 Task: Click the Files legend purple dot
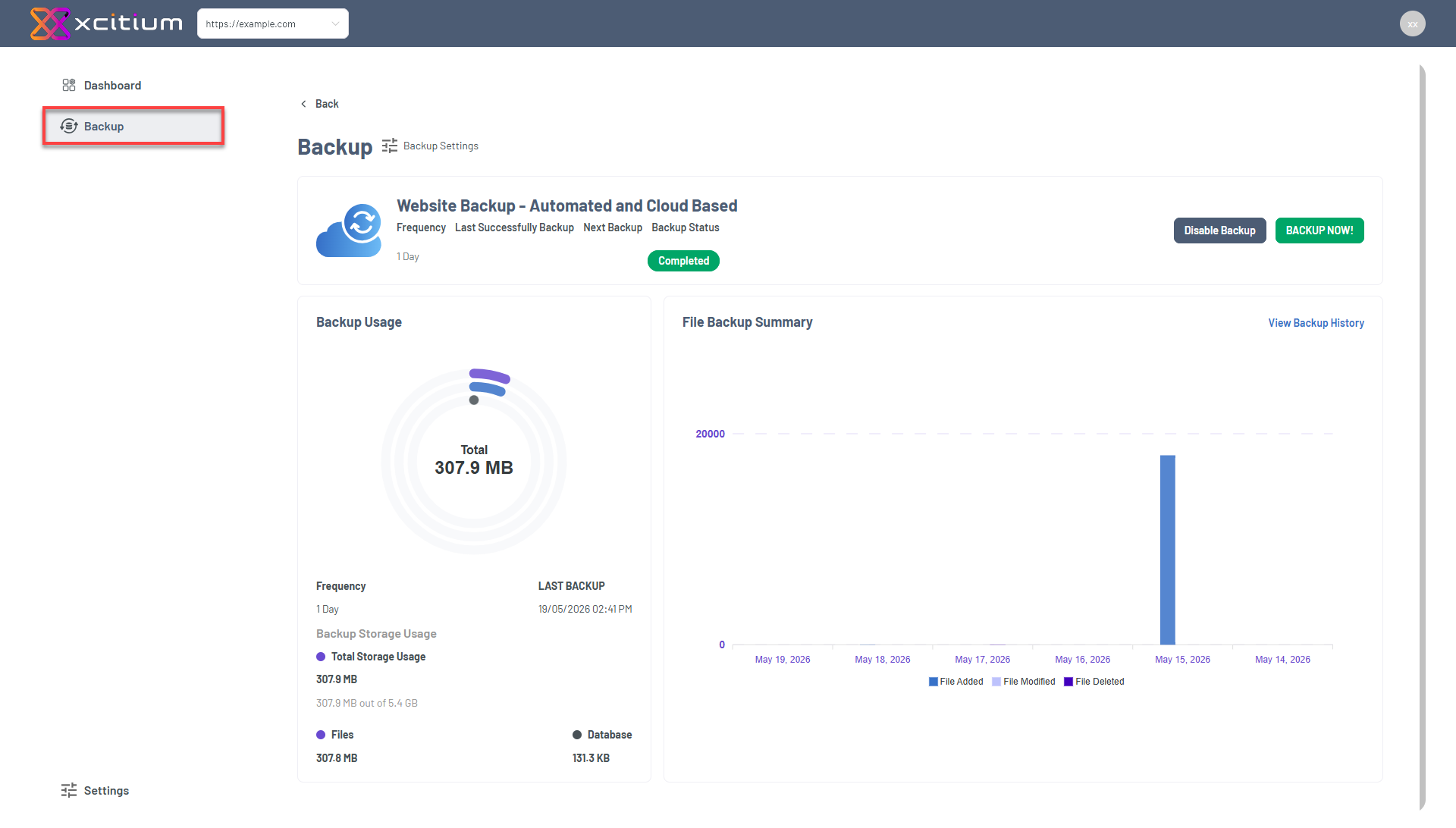click(x=321, y=735)
